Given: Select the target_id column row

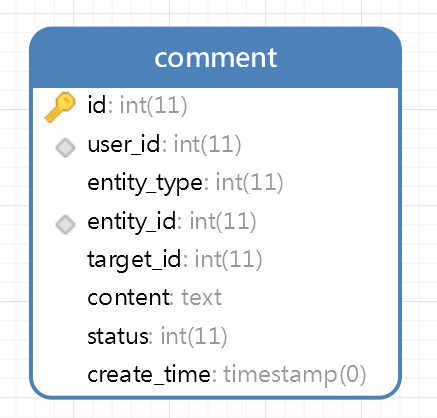Looking at the screenshot, I should [x=215, y=260].
